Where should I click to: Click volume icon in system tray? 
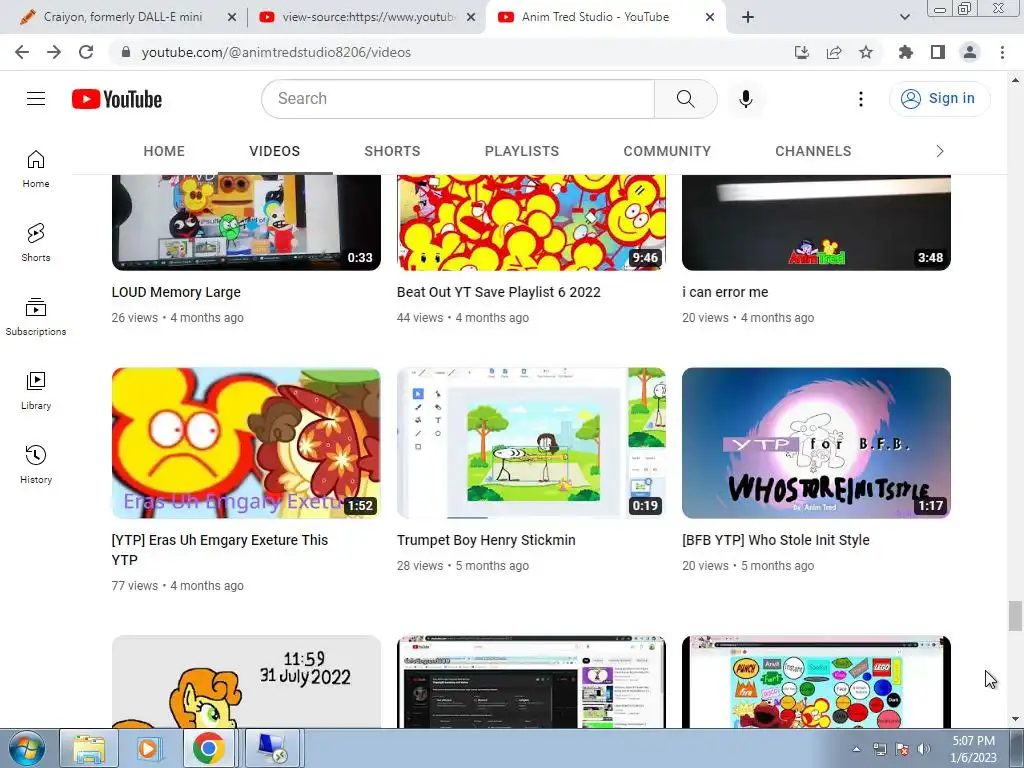[923, 749]
